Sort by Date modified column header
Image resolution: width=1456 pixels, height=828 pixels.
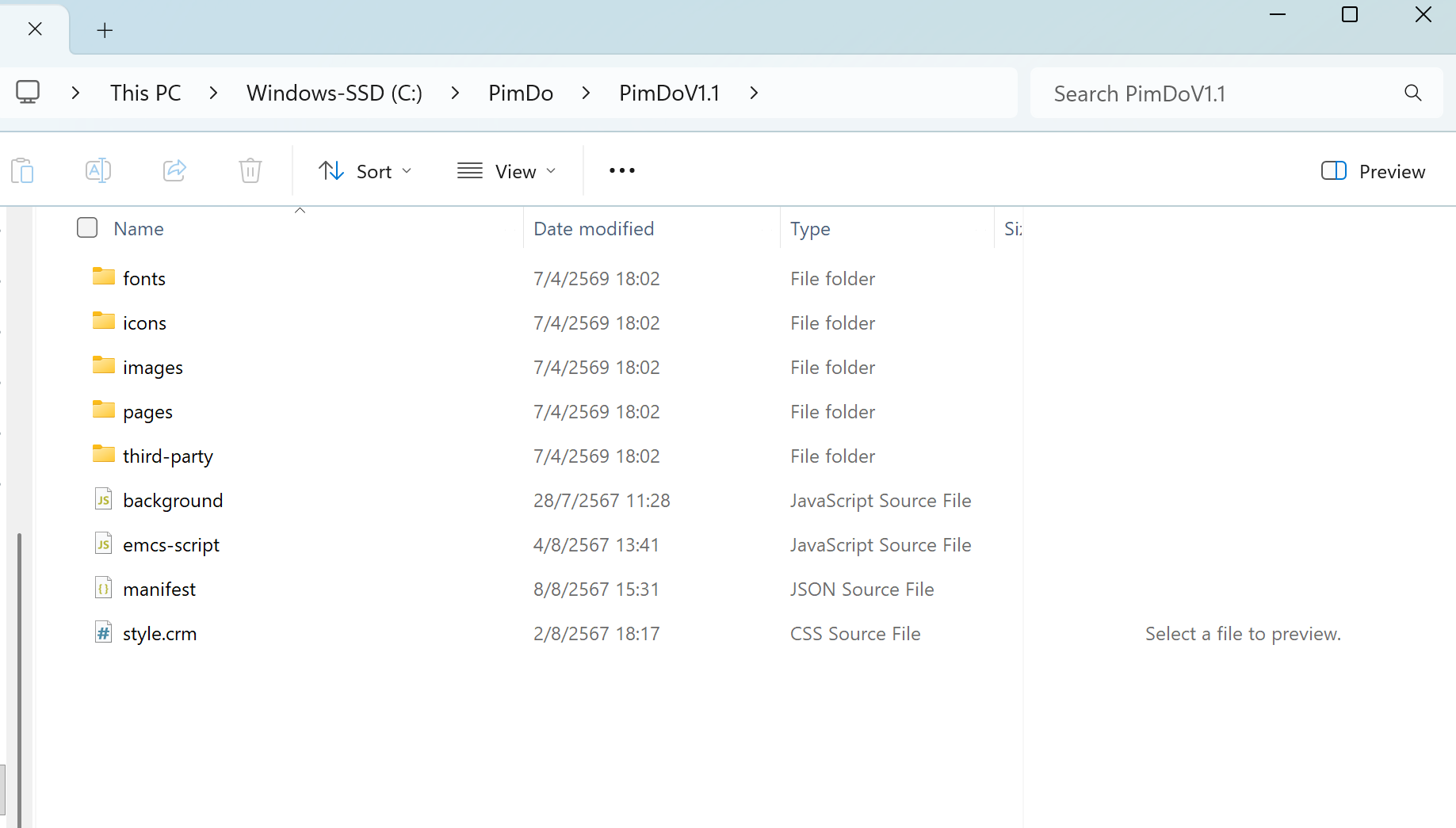594,229
